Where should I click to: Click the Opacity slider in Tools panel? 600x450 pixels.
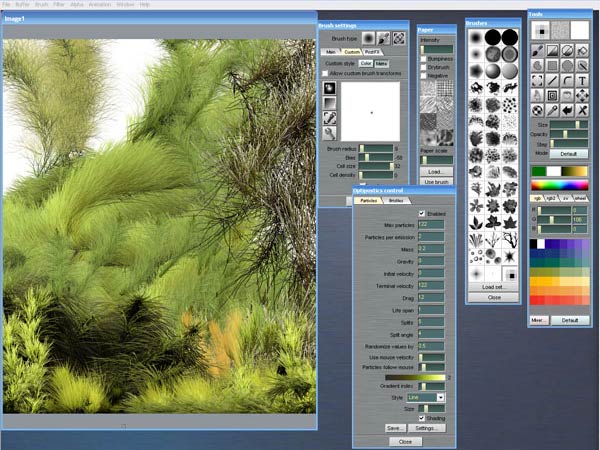[567, 133]
